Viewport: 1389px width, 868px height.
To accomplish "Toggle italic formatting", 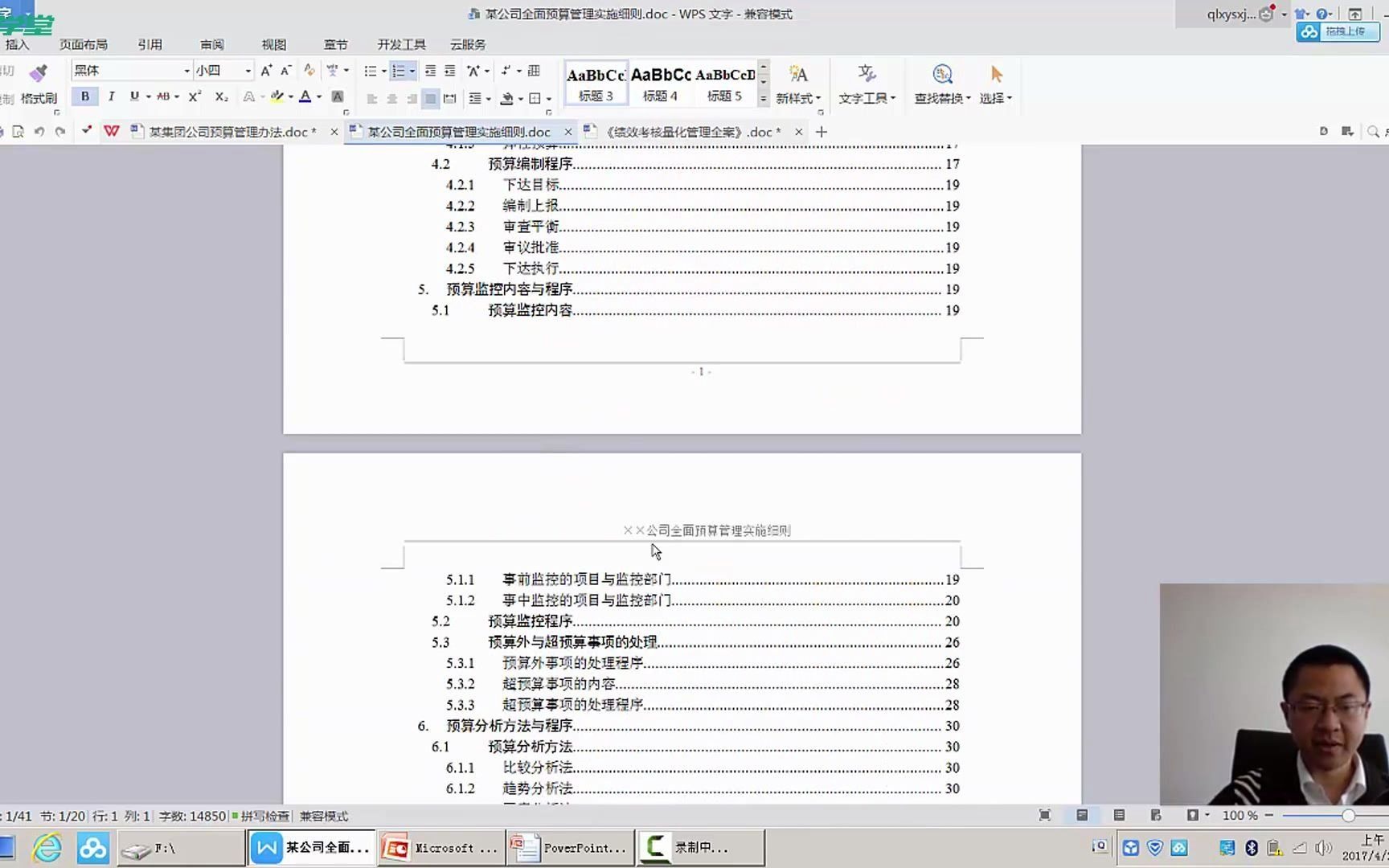I will tap(111, 96).
